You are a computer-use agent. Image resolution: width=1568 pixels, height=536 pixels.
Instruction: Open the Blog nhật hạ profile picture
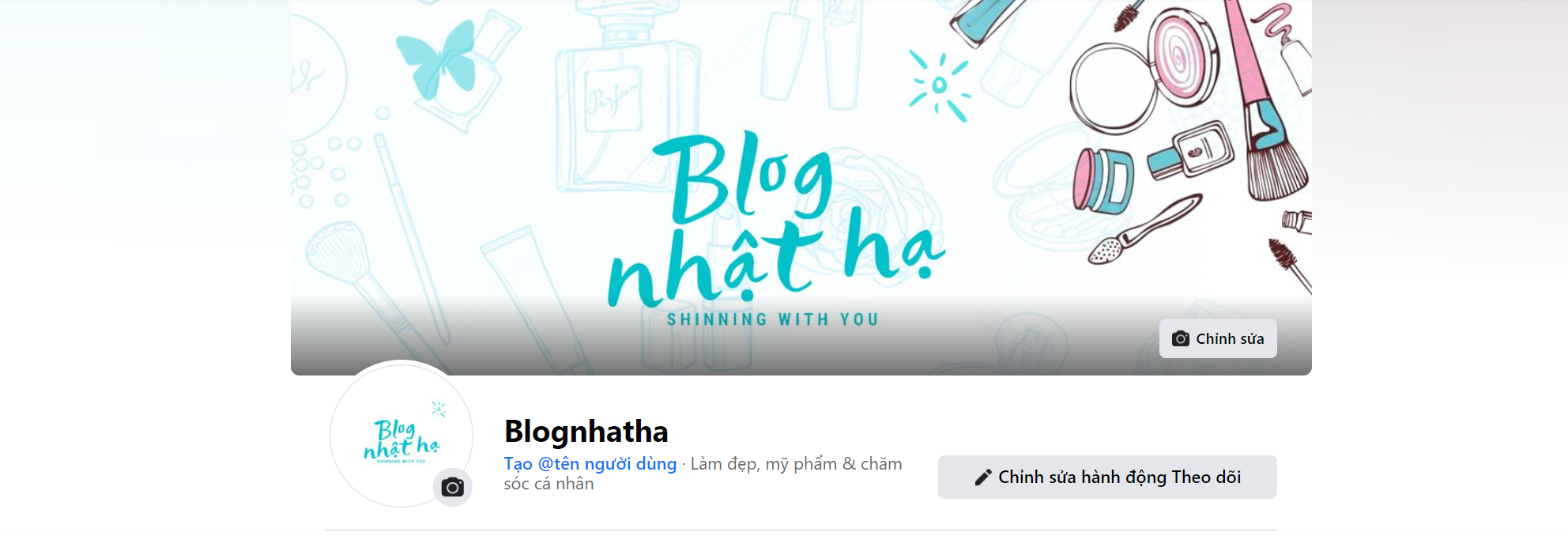pyautogui.click(x=401, y=435)
